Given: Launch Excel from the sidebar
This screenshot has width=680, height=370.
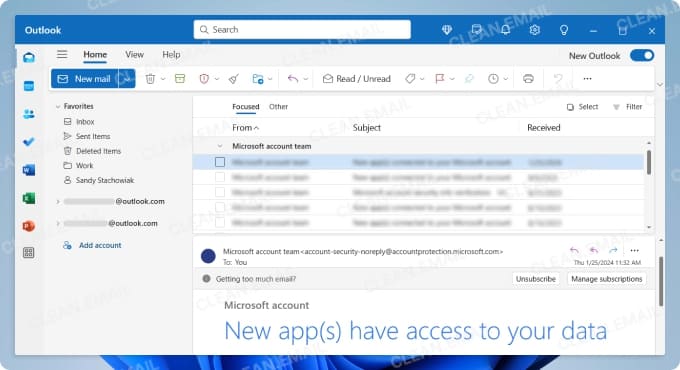Looking at the screenshot, I should [29, 198].
